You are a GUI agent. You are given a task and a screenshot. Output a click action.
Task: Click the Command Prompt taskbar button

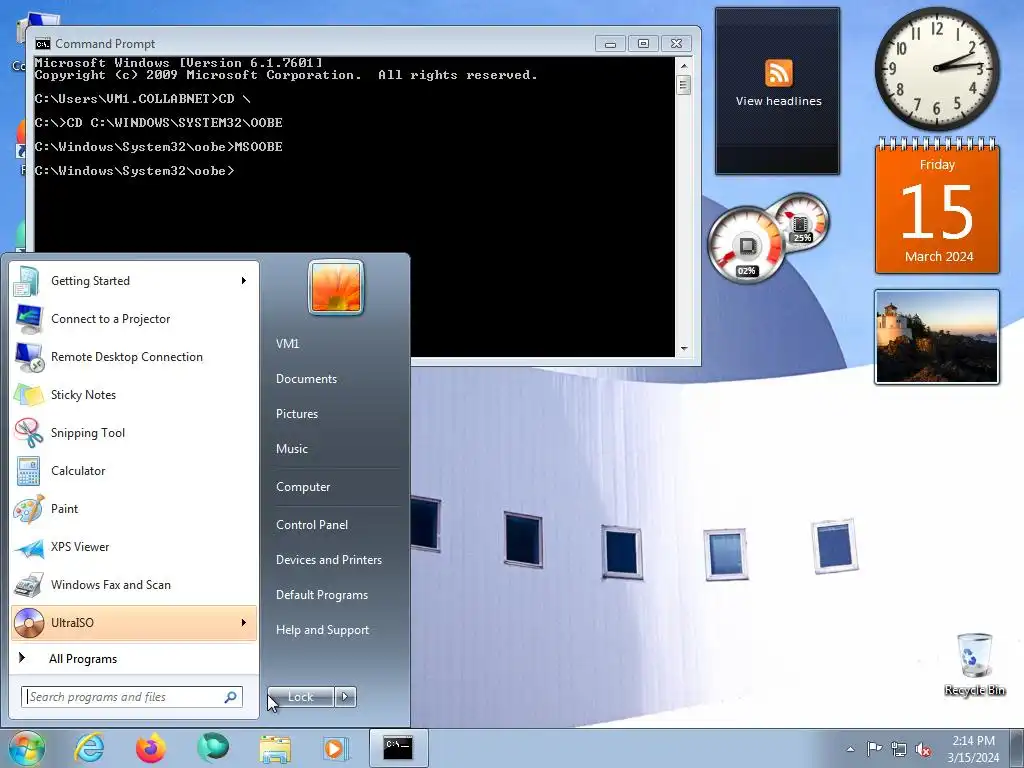398,748
